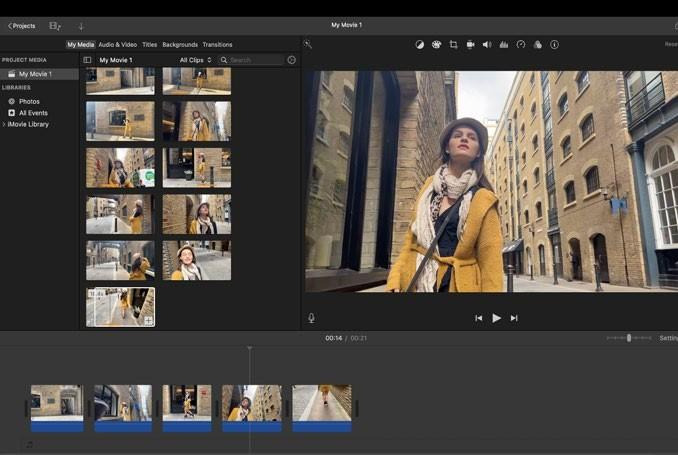Viewport: 678px width, 455px height.
Task: Click the Import Media down-arrow icon
Action: point(81,26)
